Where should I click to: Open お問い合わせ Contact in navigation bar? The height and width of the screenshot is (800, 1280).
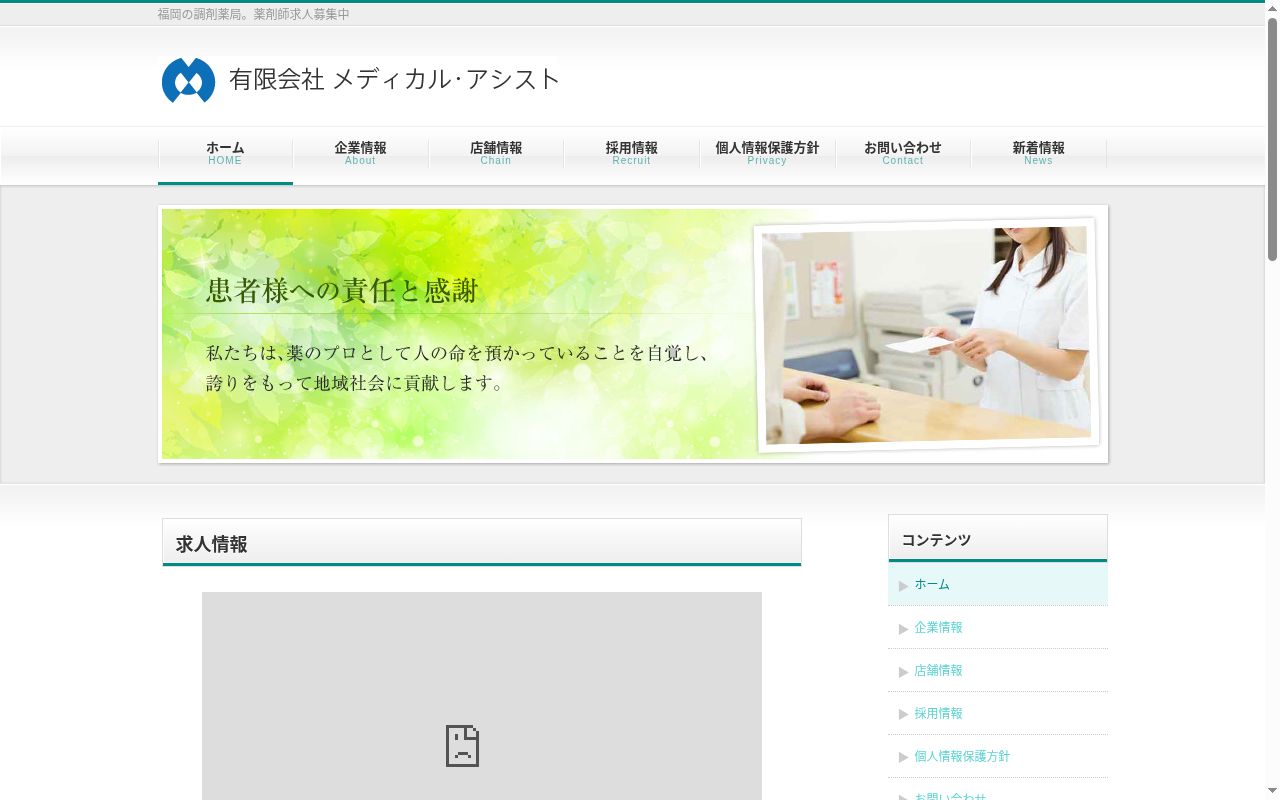point(903,155)
